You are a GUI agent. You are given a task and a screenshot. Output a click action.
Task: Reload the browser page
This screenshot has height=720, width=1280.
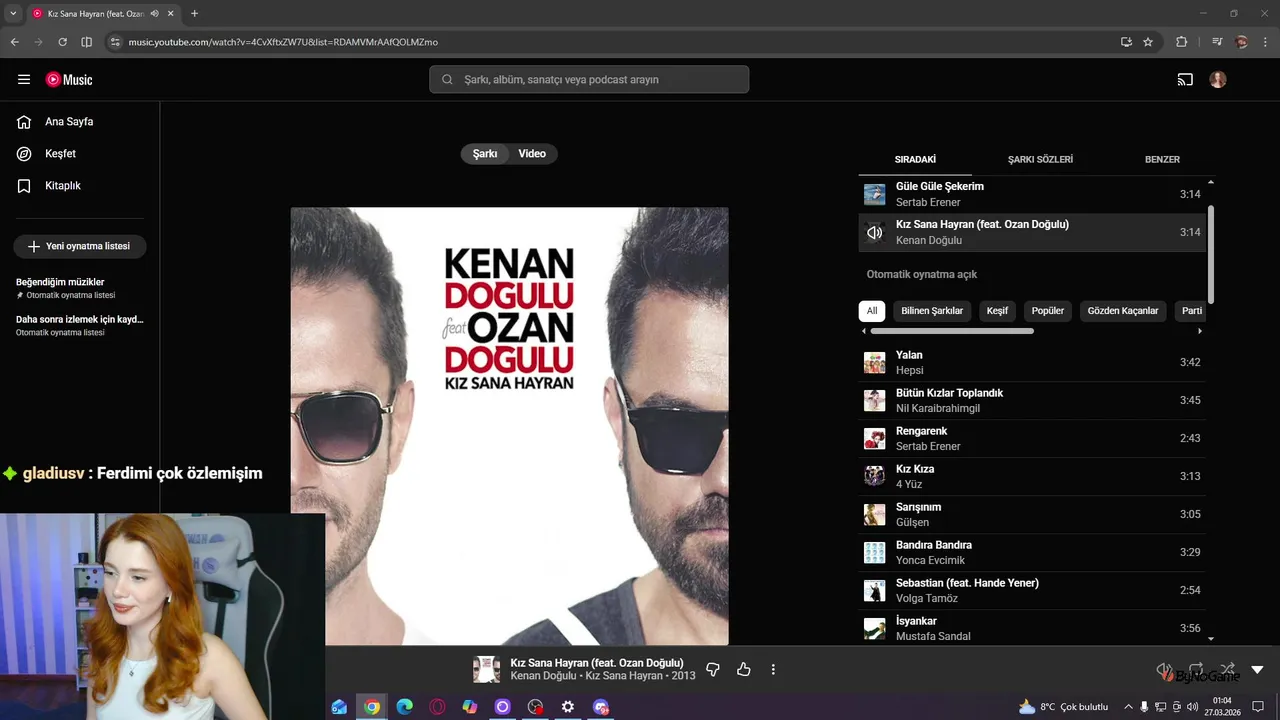pos(62,42)
